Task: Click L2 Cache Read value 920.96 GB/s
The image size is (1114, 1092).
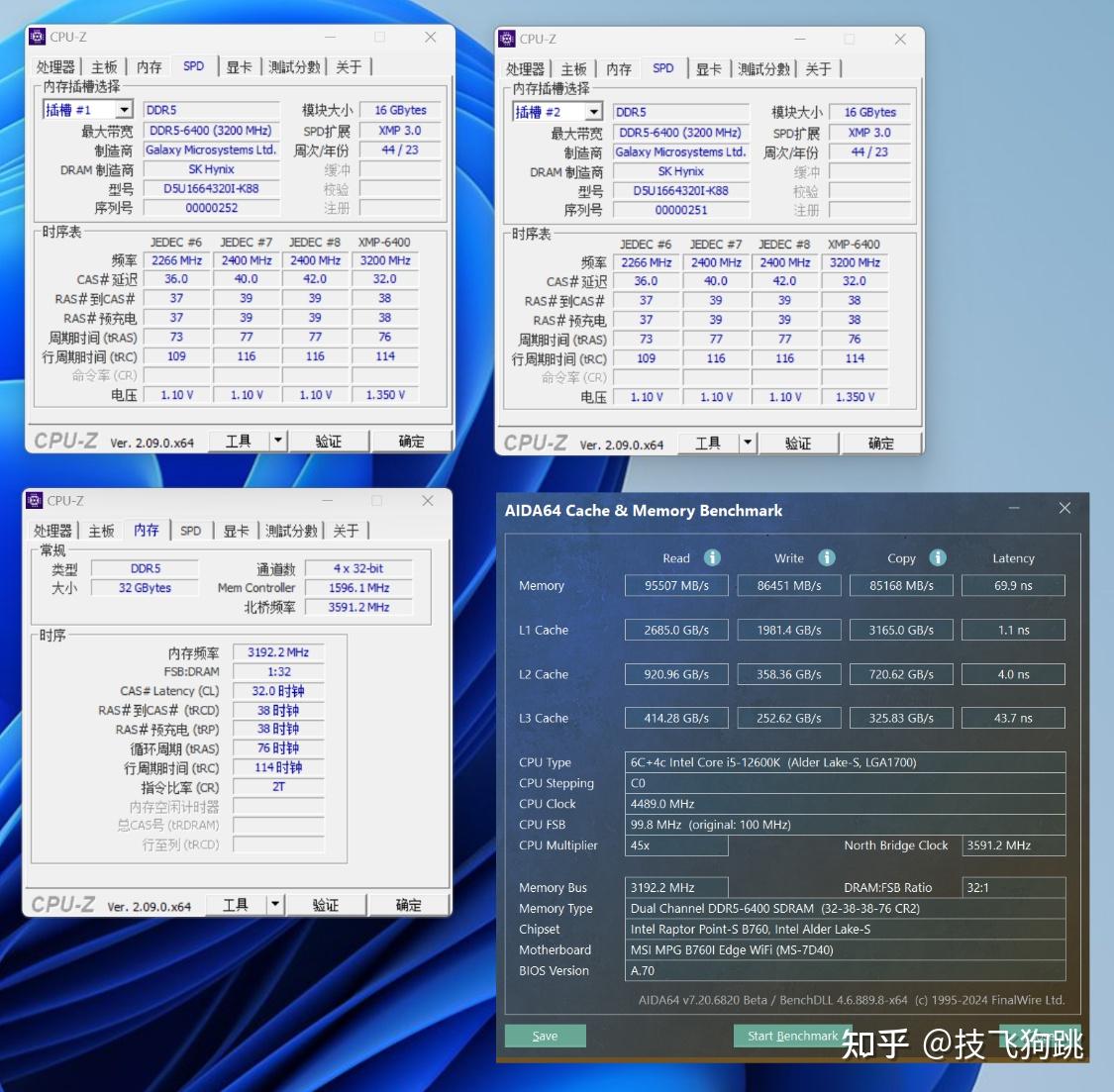Action: pyautogui.click(x=676, y=674)
